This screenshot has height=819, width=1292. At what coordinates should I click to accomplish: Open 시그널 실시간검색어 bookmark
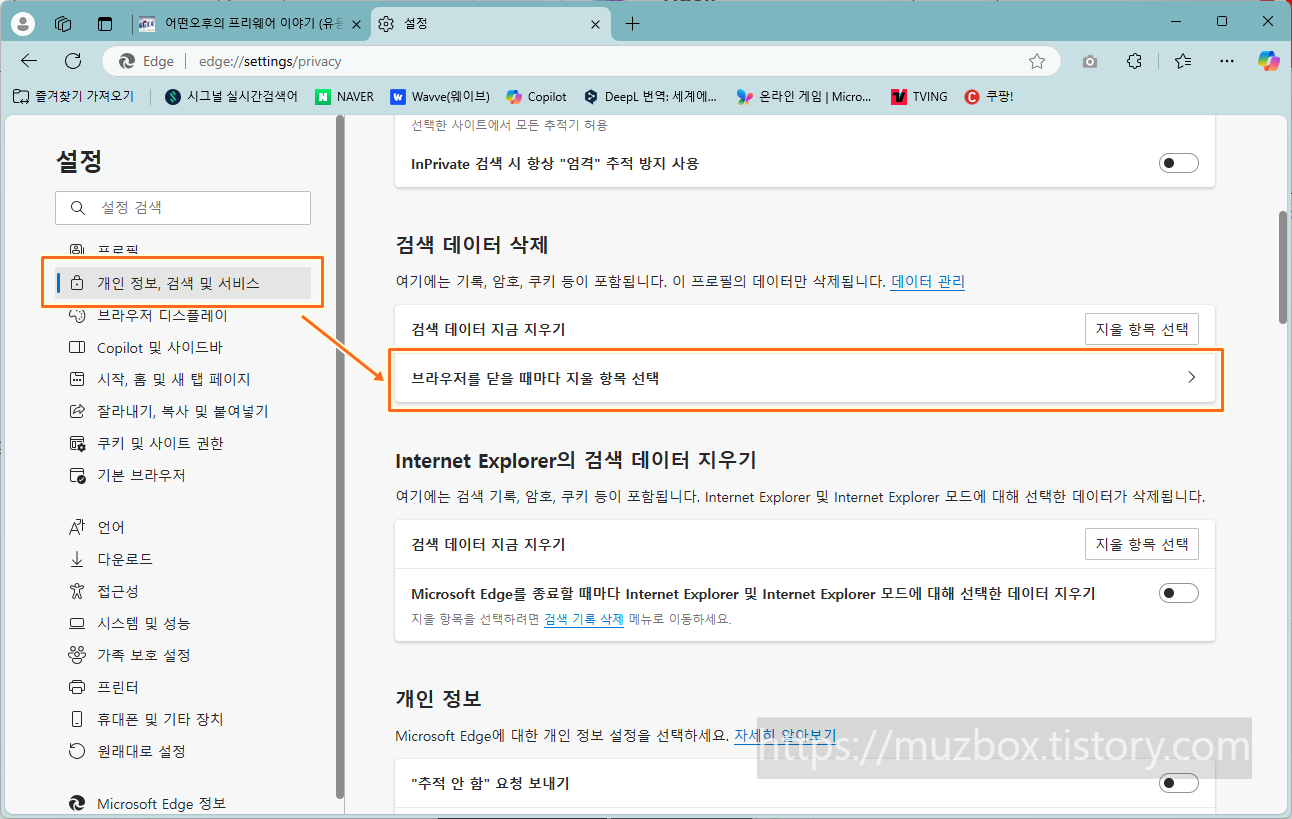point(231,97)
